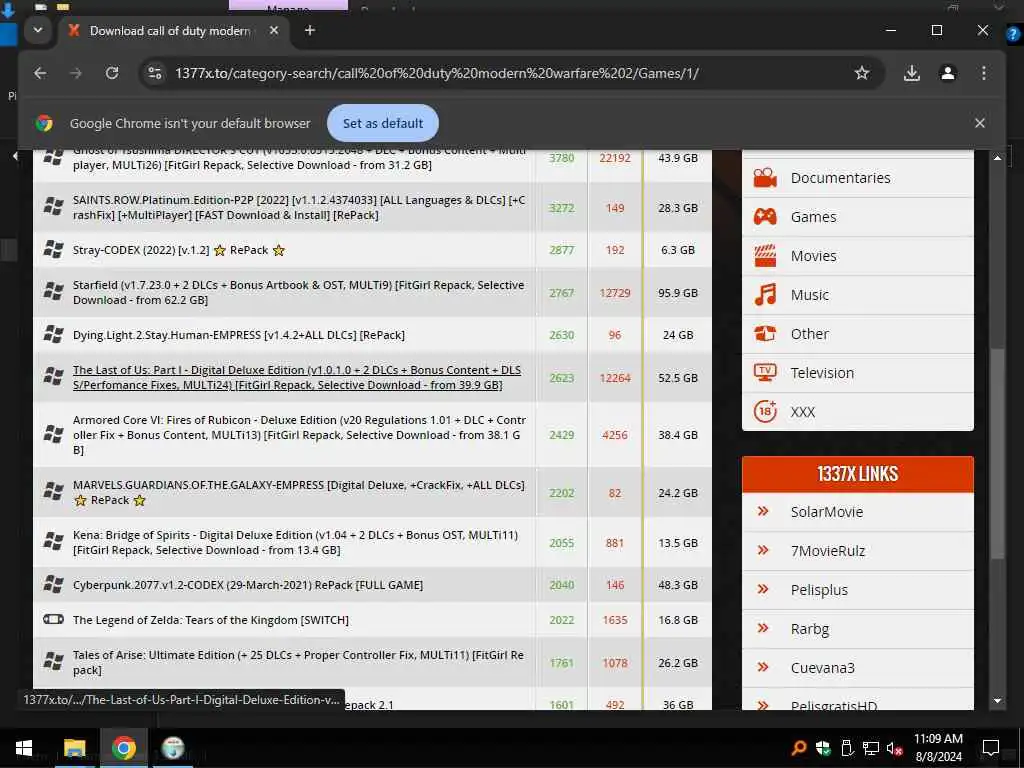The height and width of the screenshot is (768, 1024).
Task: Open the SolarMovie link
Action: [827, 511]
